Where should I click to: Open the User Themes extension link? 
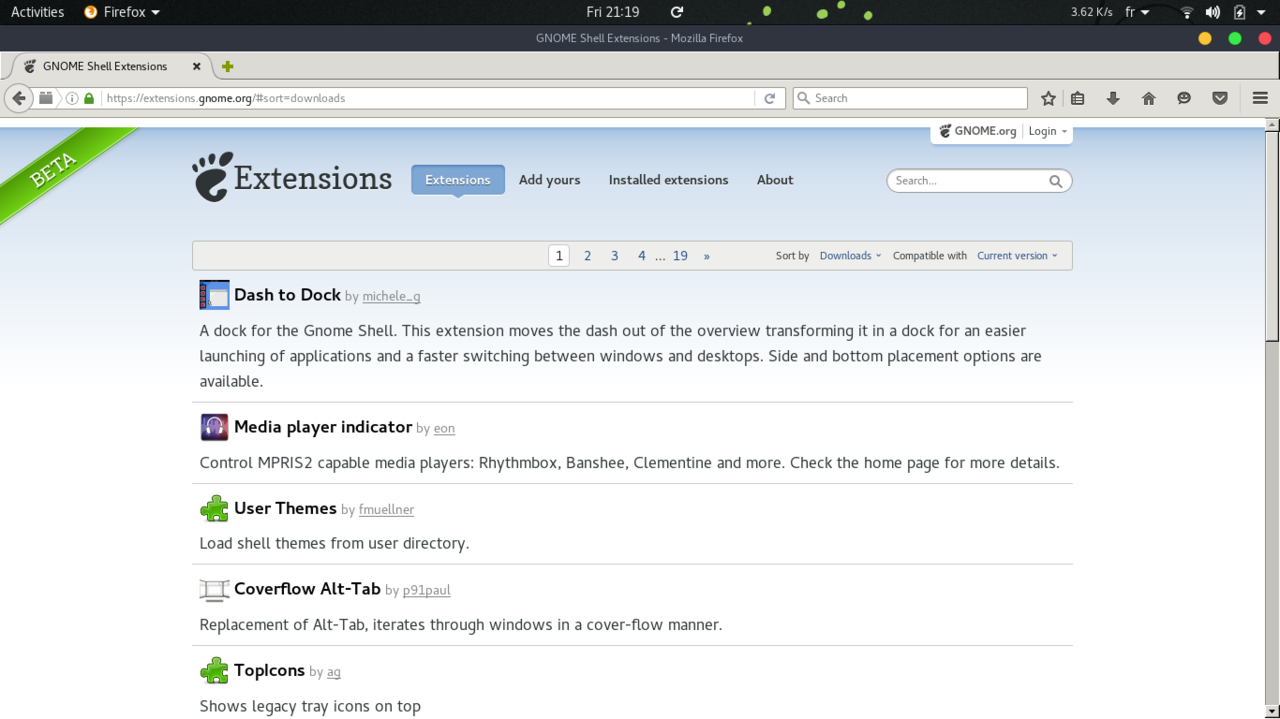[x=285, y=508]
